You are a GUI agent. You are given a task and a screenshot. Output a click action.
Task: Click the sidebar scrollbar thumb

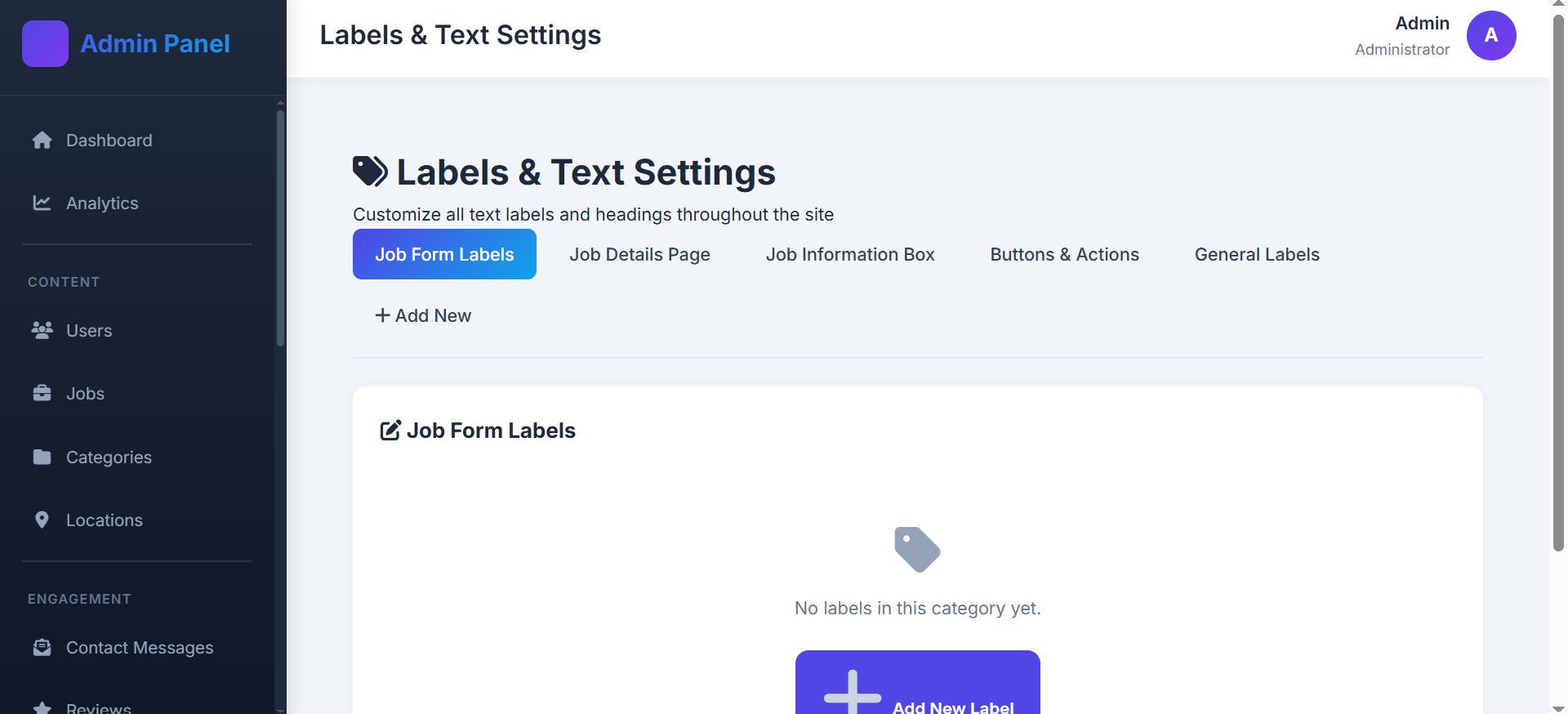click(x=281, y=229)
